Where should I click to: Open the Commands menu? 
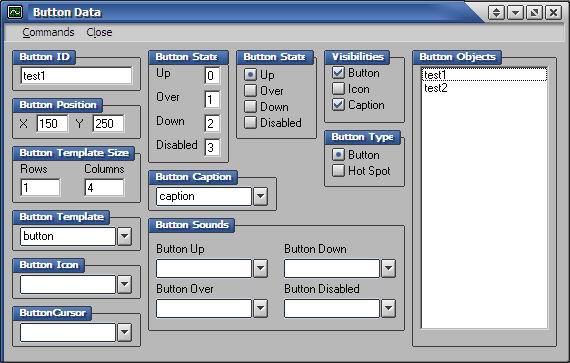point(48,32)
